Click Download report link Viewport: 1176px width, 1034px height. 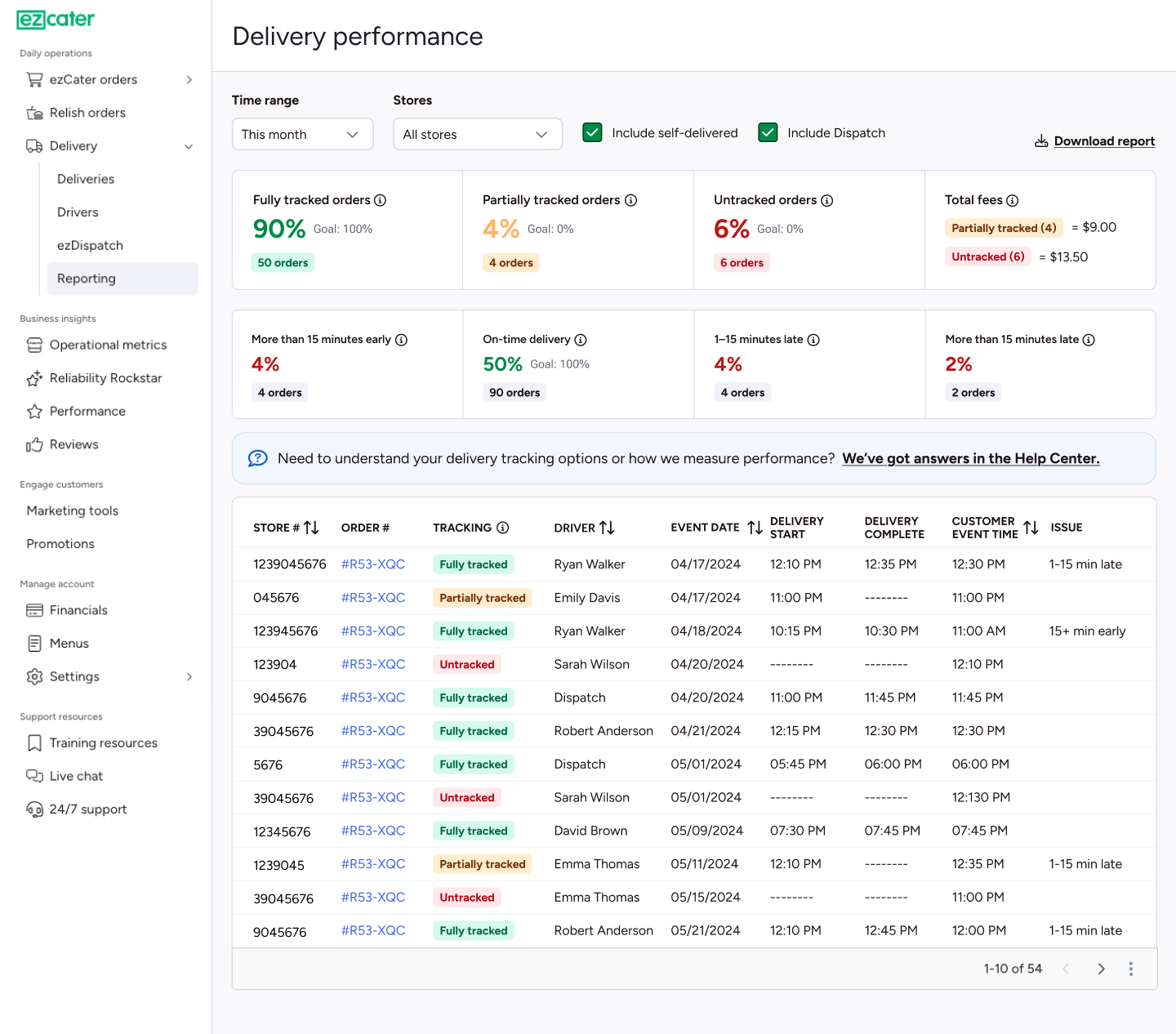pos(1104,141)
